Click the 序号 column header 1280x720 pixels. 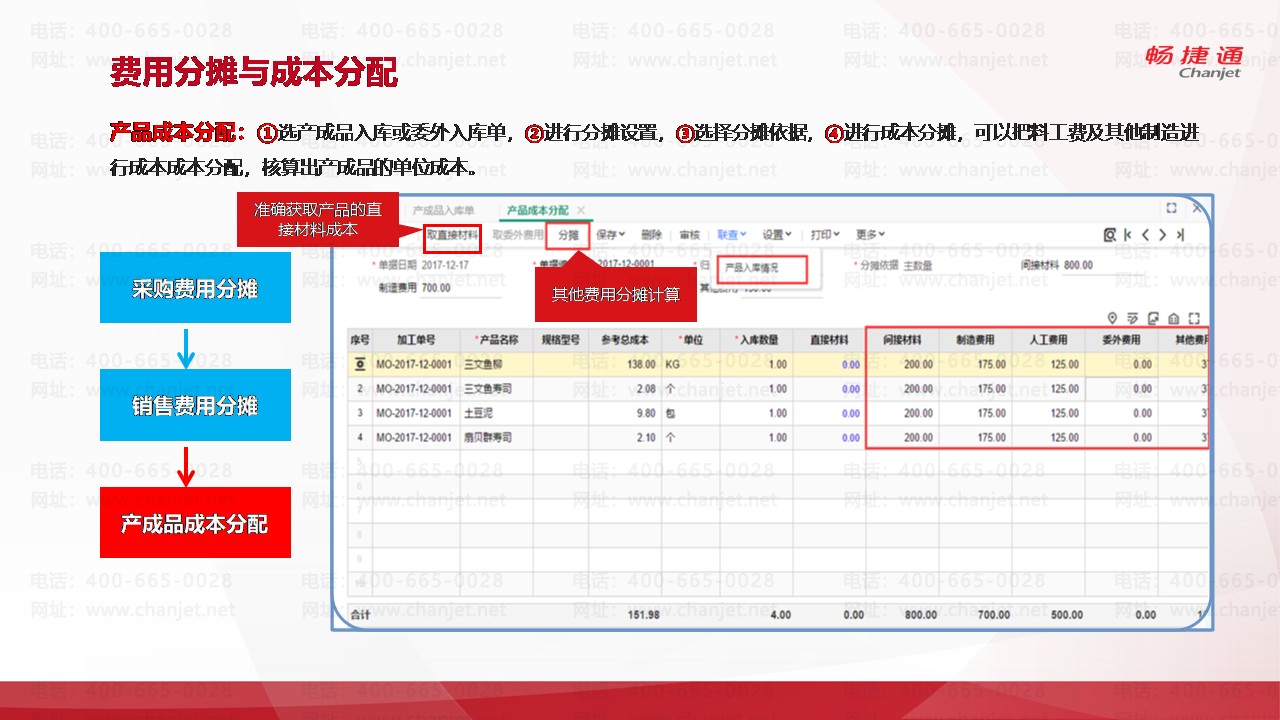click(360, 340)
